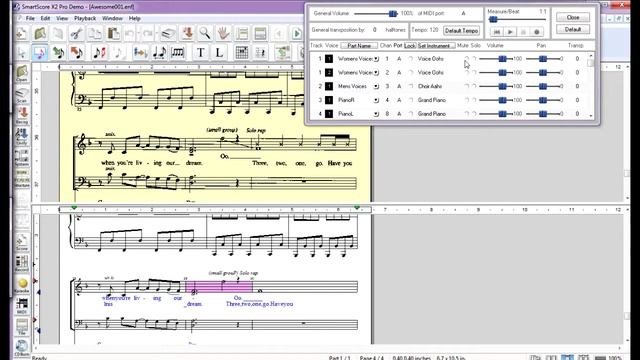Click the Default button in mixer panel
This screenshot has height=360, width=640.
[x=573, y=29]
